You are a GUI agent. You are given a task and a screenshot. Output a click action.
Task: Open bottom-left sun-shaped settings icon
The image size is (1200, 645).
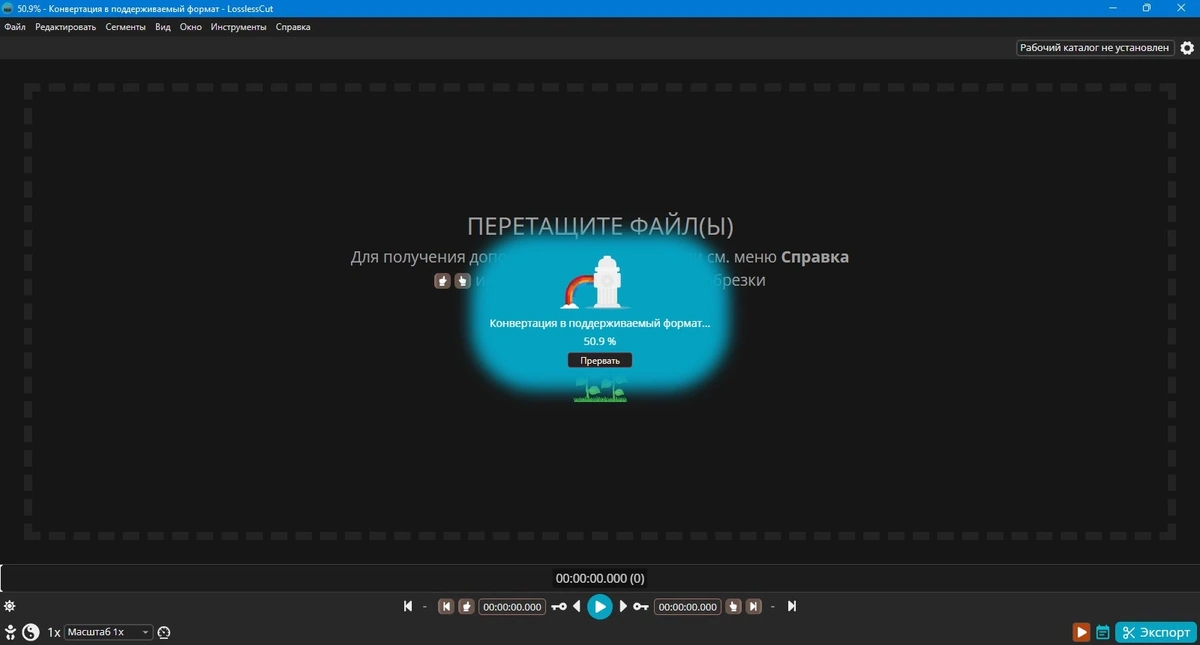click(x=10, y=606)
